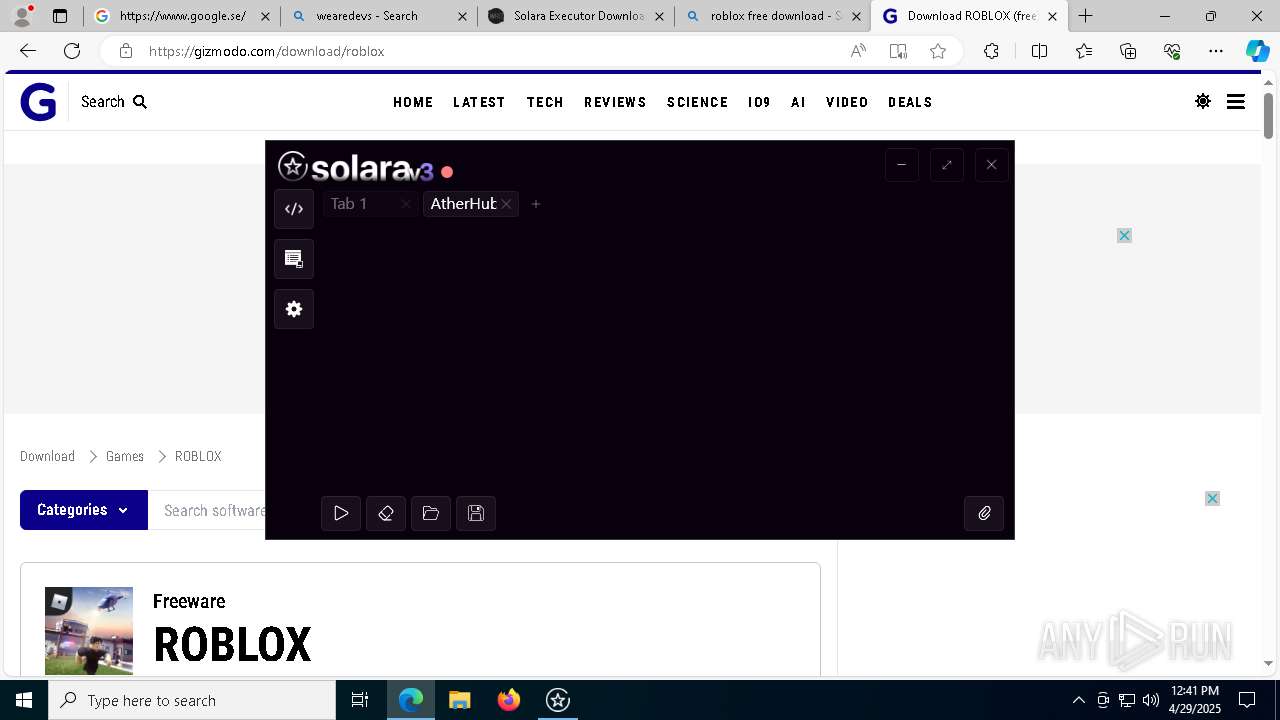
Task: Expand the Categories dropdown
Action: coord(84,510)
